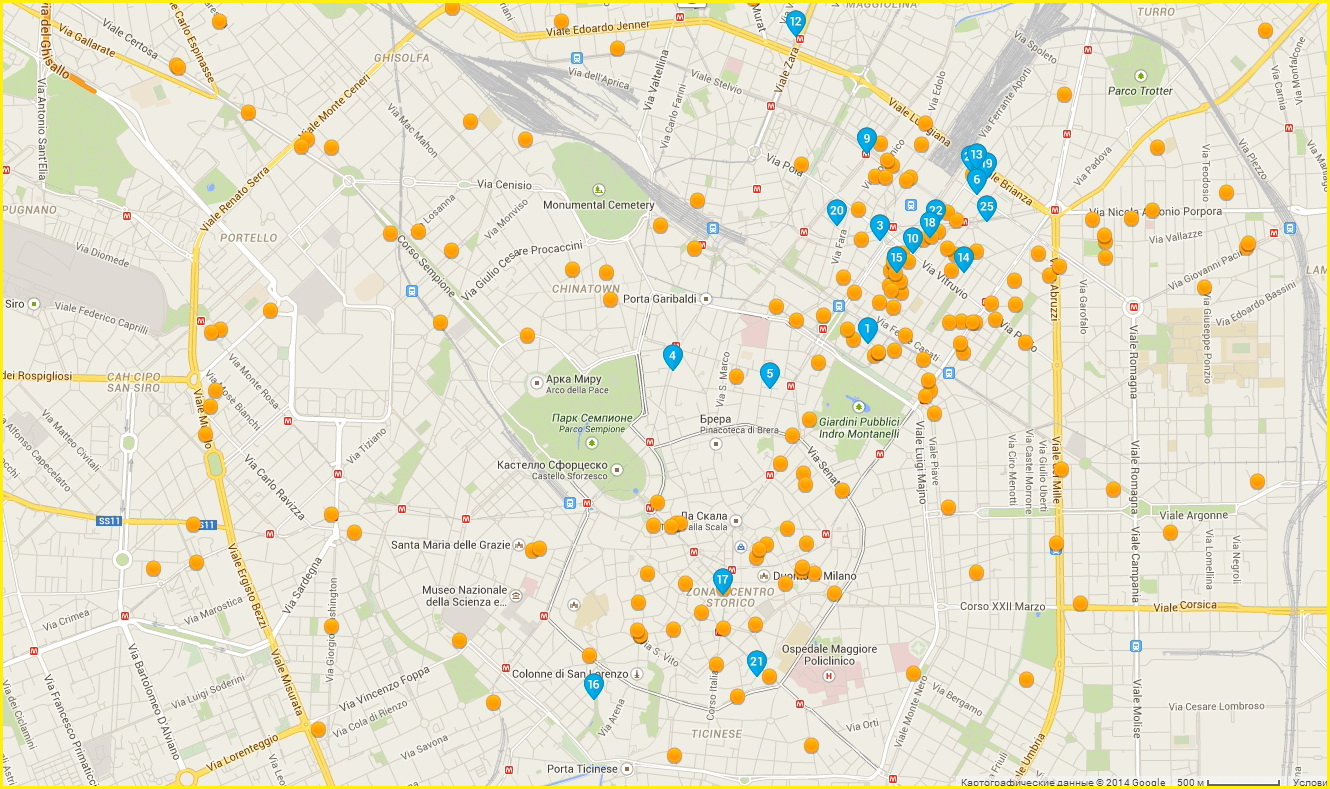The height and width of the screenshot is (789, 1330).
Task: Click the 'Viale Luigi Majno' street label
Action: pos(922,462)
